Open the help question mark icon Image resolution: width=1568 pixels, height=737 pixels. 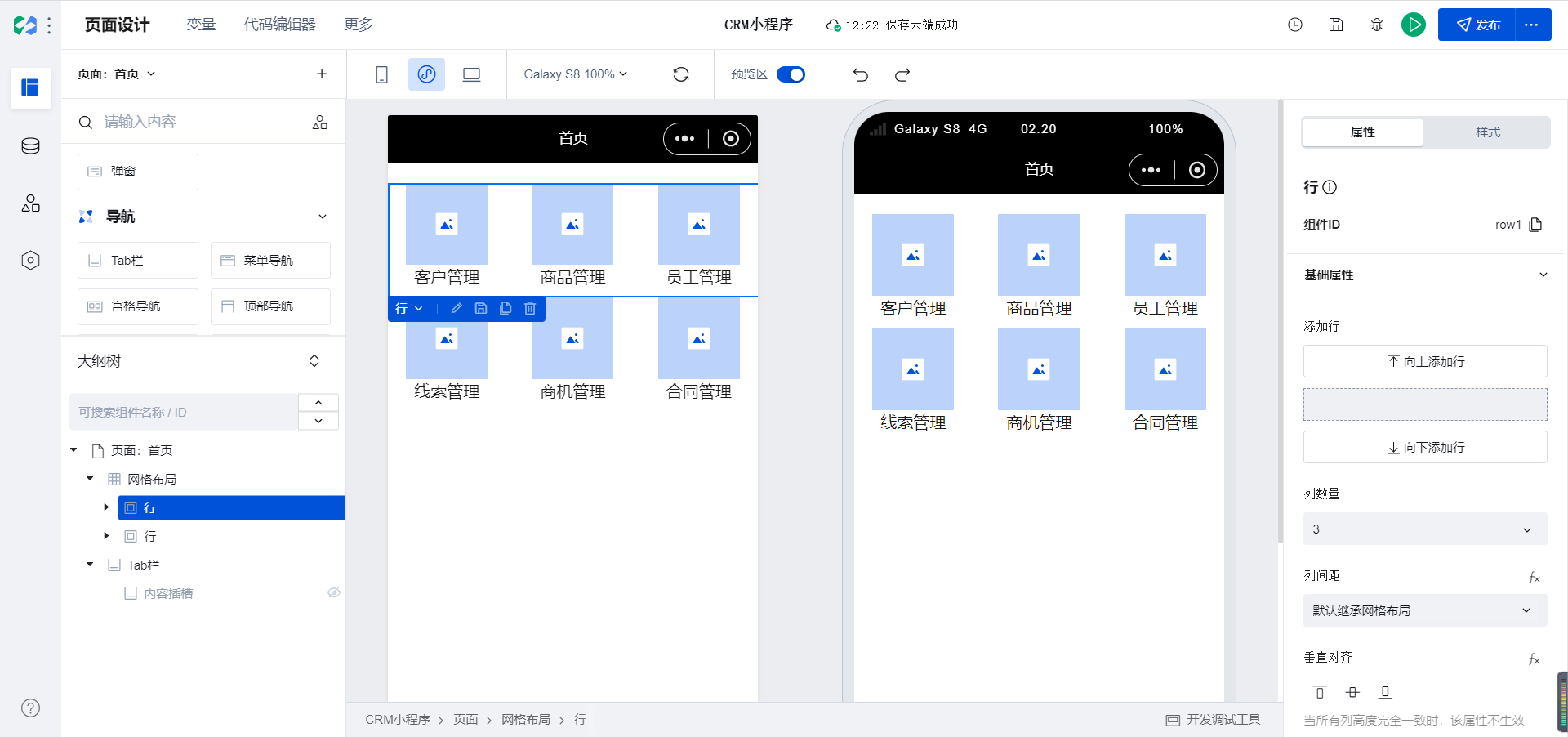(30, 708)
